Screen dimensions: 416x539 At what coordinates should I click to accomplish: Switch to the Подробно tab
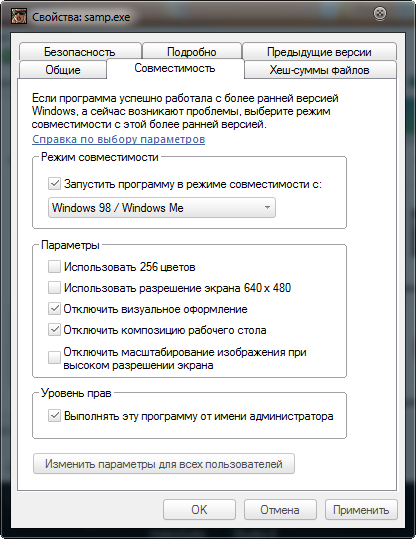191,52
